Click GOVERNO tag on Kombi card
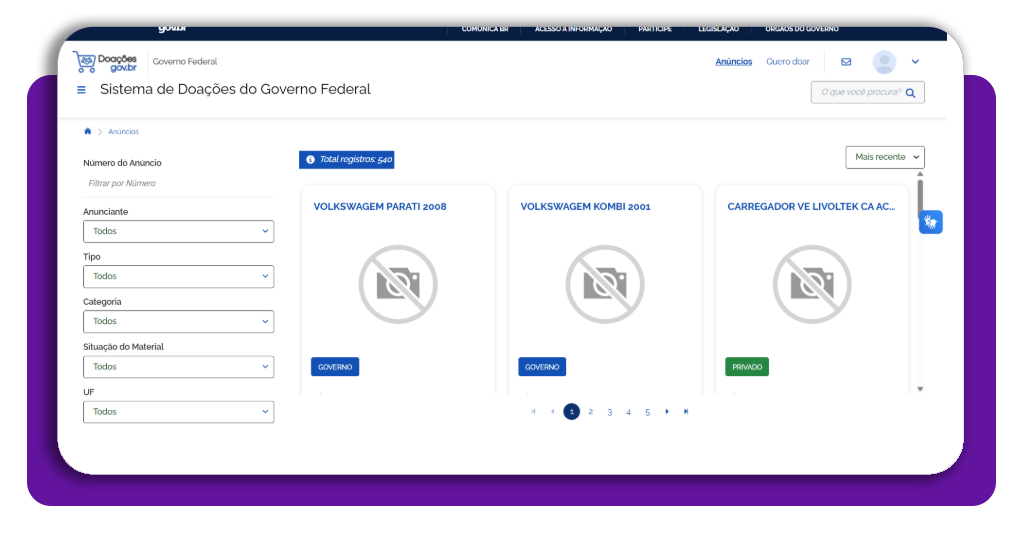Screen dimensions: 1024x536 point(542,367)
